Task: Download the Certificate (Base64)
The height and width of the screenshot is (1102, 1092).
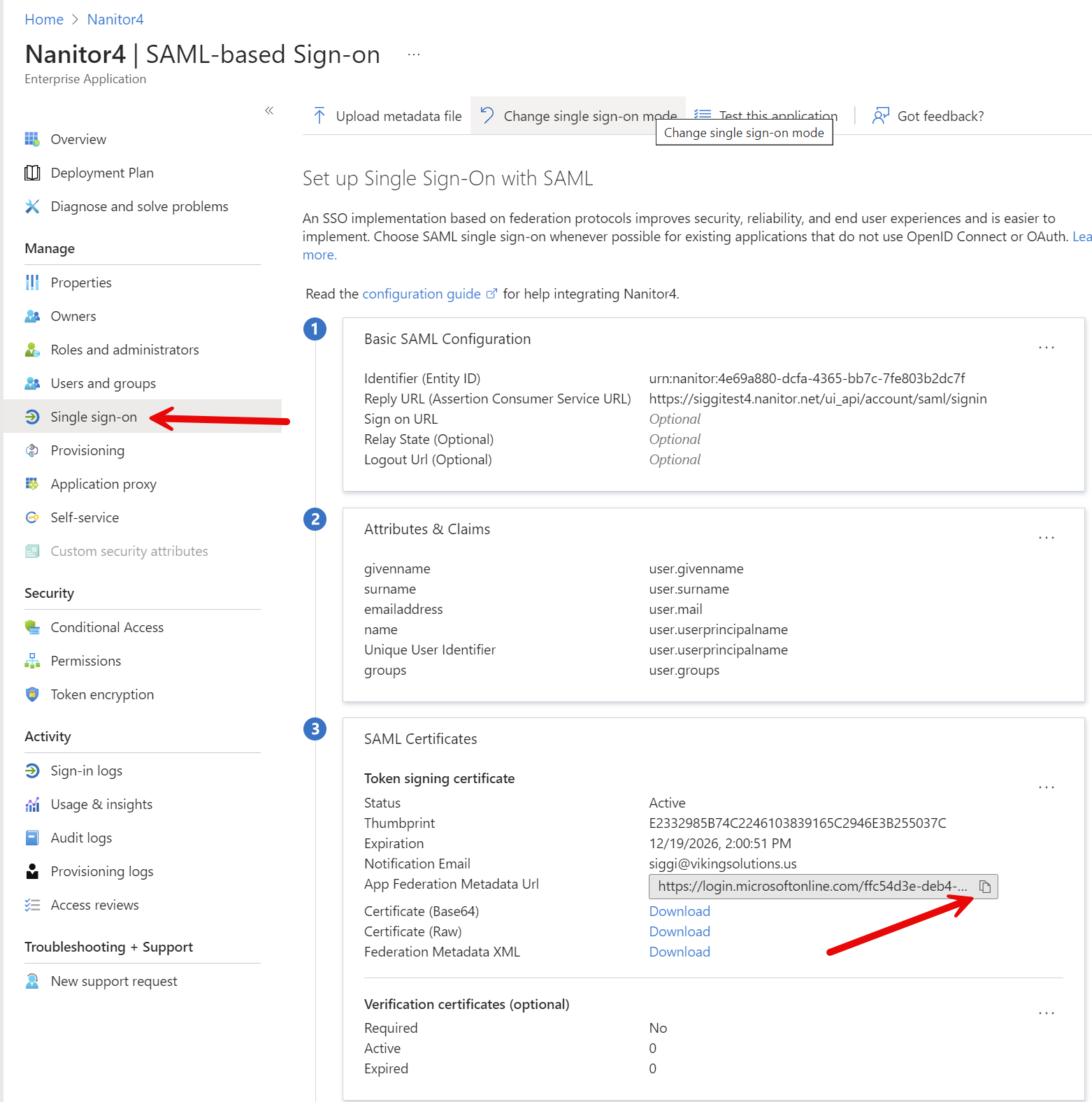Action: [x=679, y=911]
